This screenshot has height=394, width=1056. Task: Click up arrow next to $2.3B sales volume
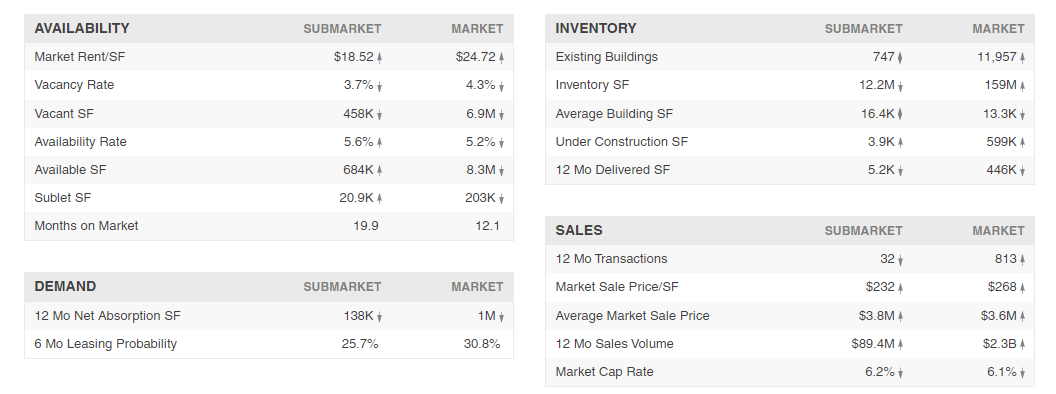click(x=1022, y=345)
